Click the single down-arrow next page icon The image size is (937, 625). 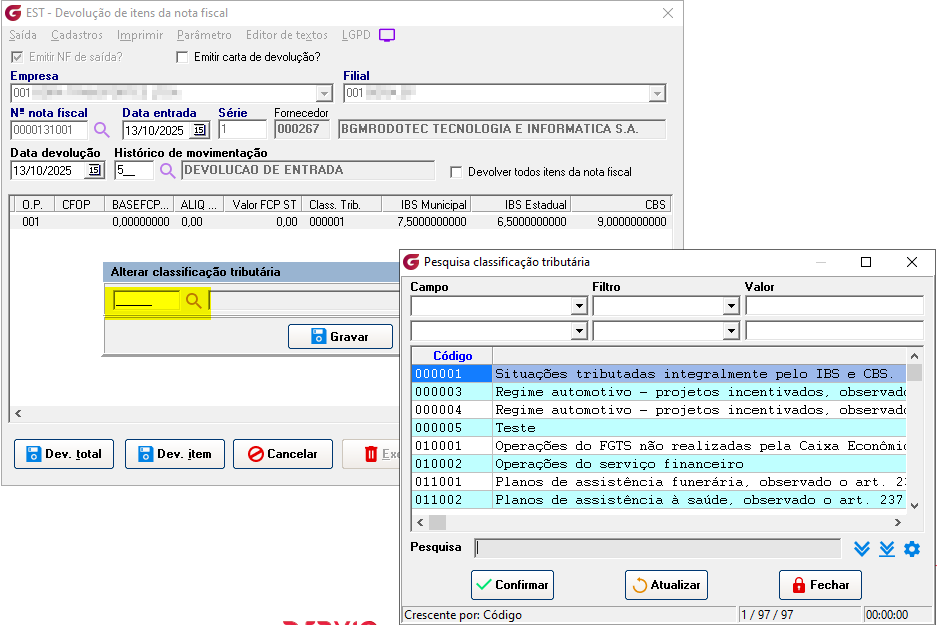click(x=861, y=549)
